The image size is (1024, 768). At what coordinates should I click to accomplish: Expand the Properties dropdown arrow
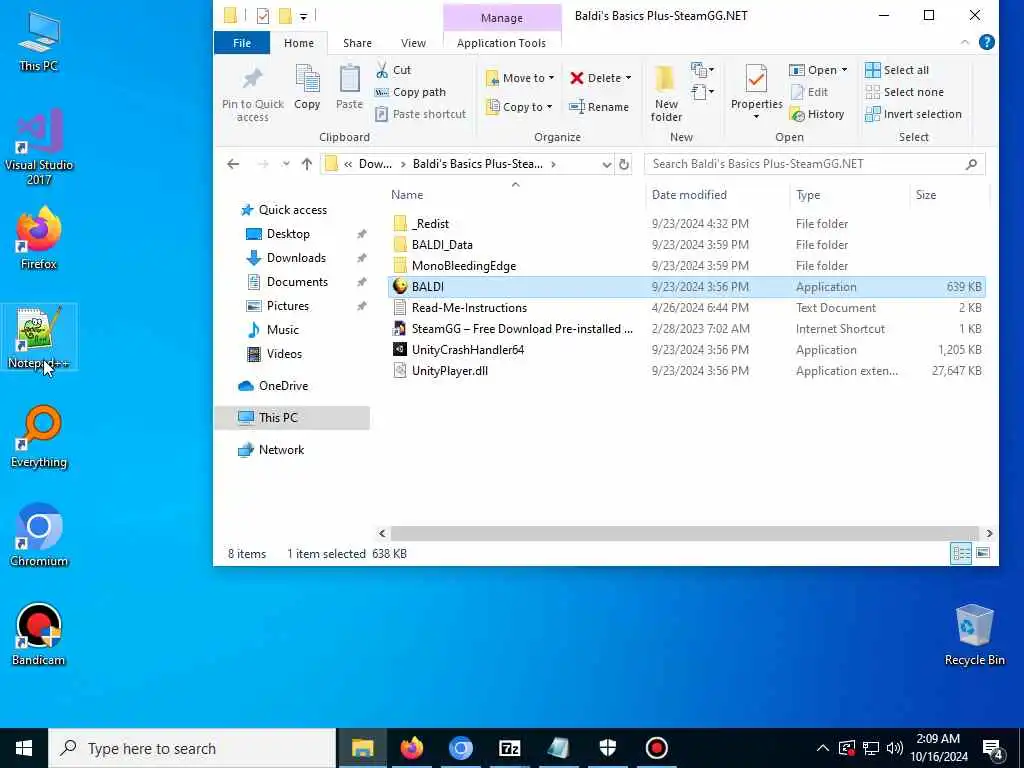pos(756,117)
